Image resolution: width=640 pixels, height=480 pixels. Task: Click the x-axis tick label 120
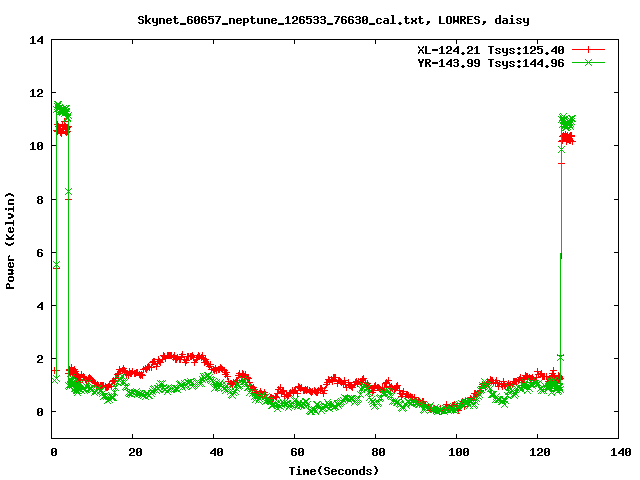(540, 452)
